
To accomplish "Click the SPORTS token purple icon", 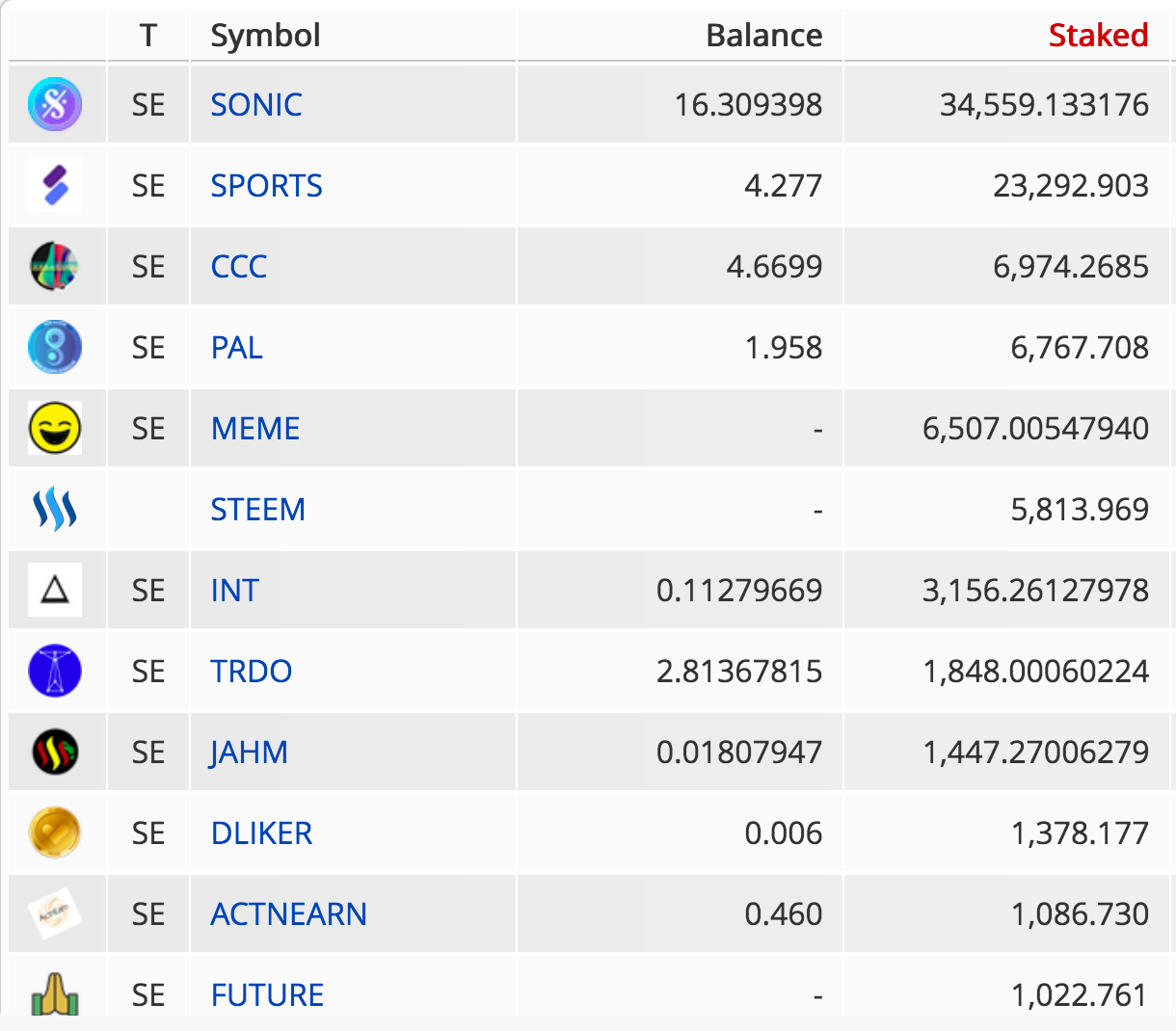I will 55,185.
